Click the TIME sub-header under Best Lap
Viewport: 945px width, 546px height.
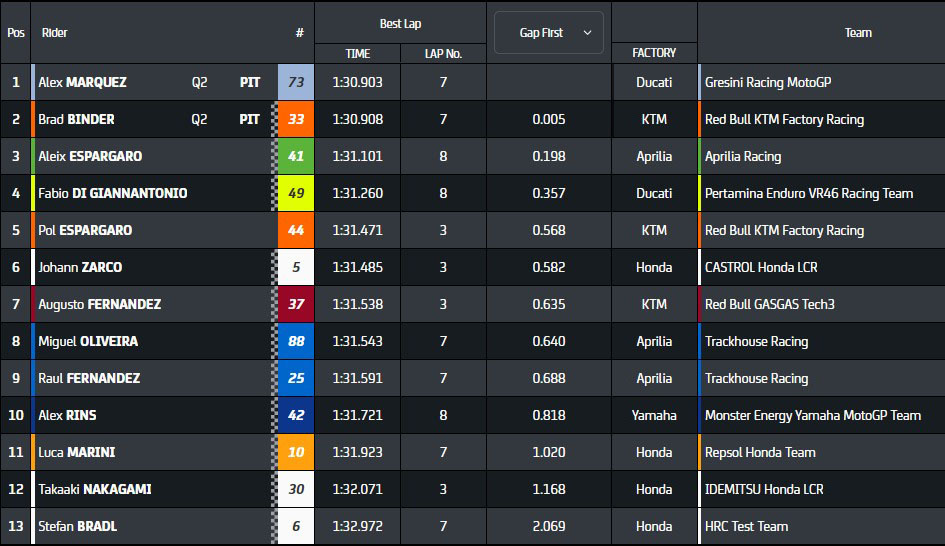(x=357, y=54)
